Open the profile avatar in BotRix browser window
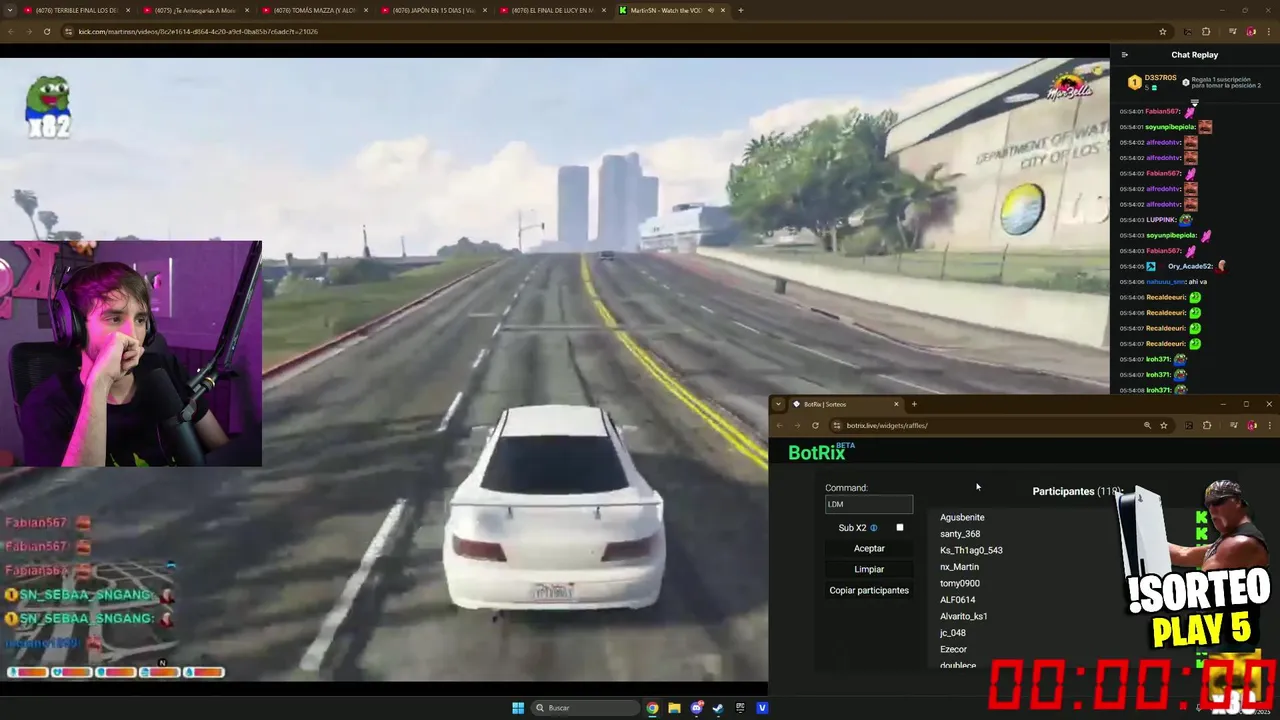Image resolution: width=1280 pixels, height=720 pixels. 1252,425
